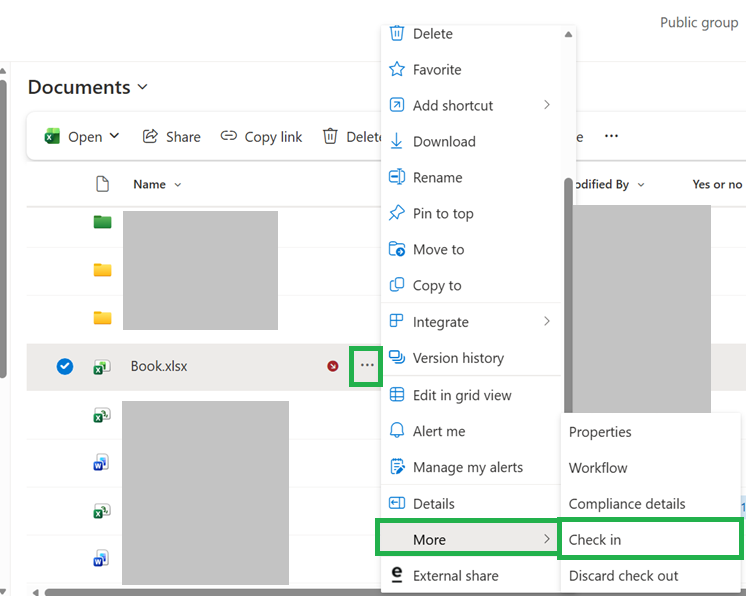Open the ellipsis menu for Book.xlsx
This screenshot has width=746, height=596.
367,365
